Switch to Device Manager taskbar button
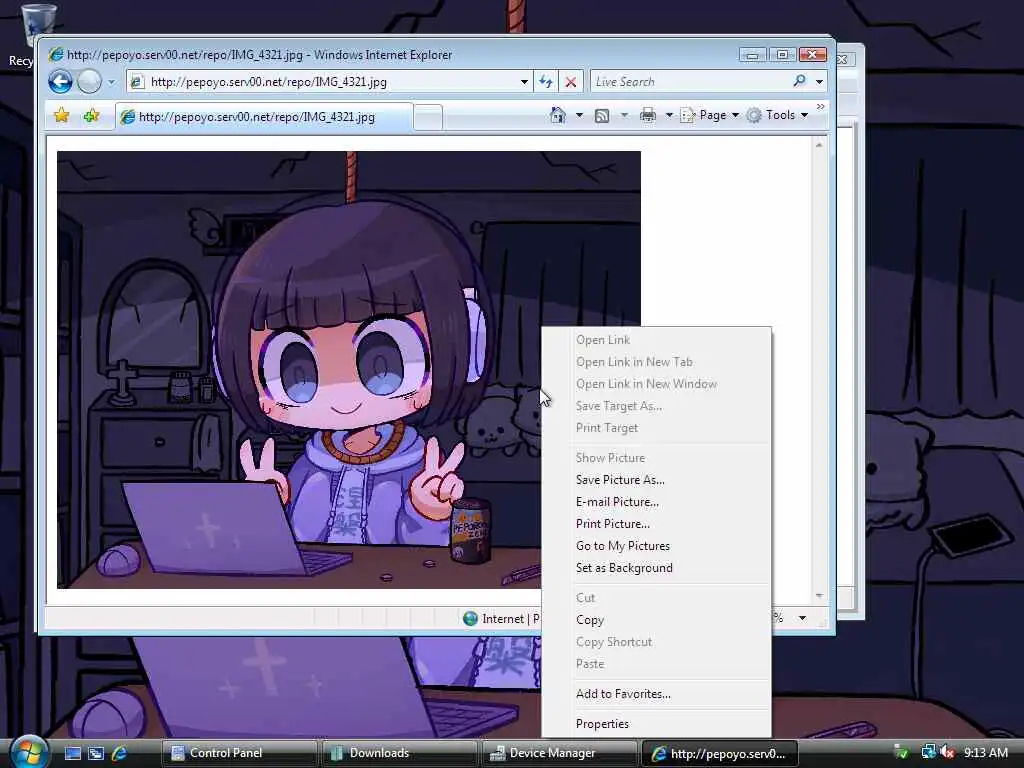1024x768 pixels. tap(559, 753)
